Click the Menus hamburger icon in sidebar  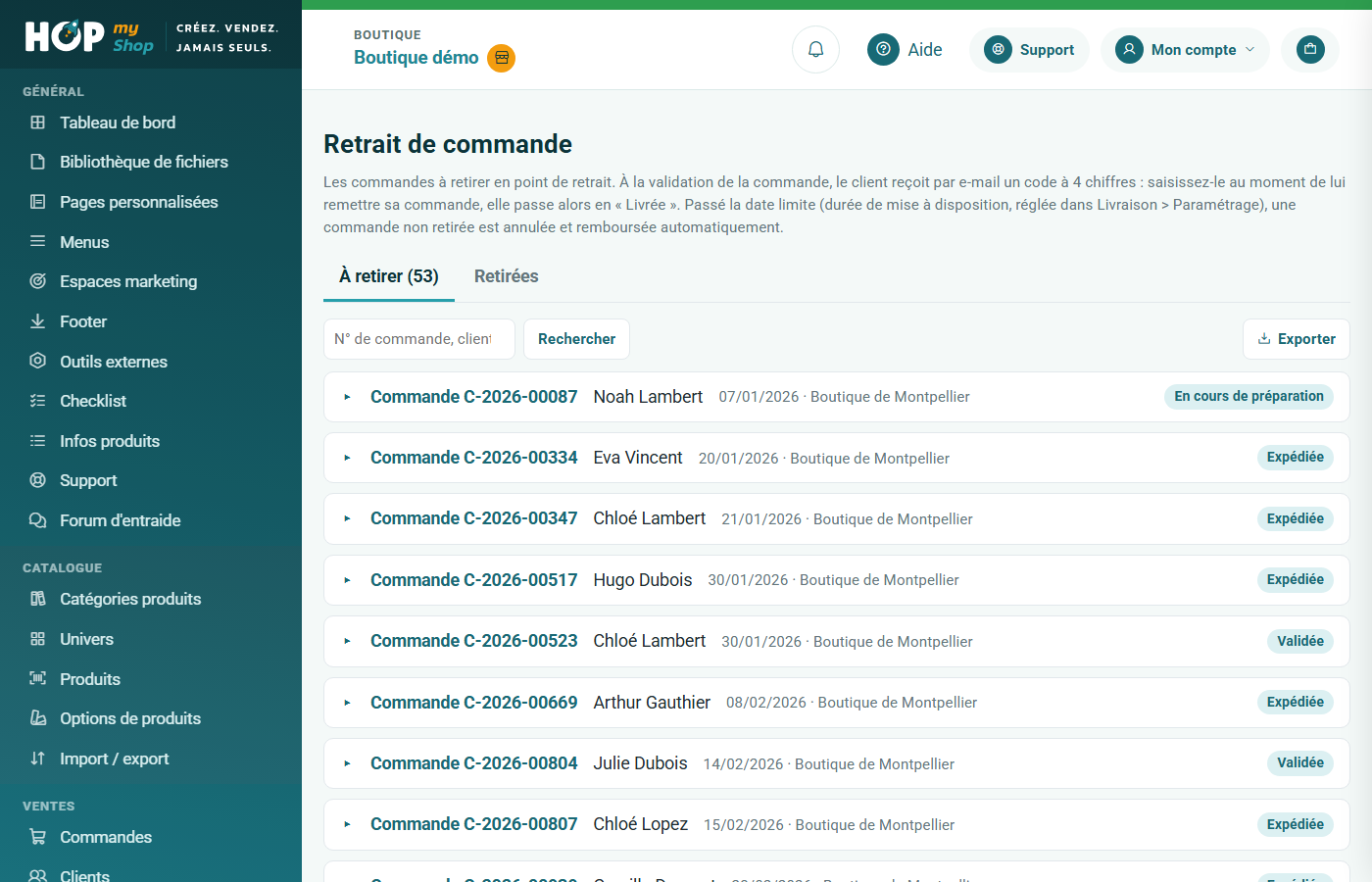pos(38,241)
